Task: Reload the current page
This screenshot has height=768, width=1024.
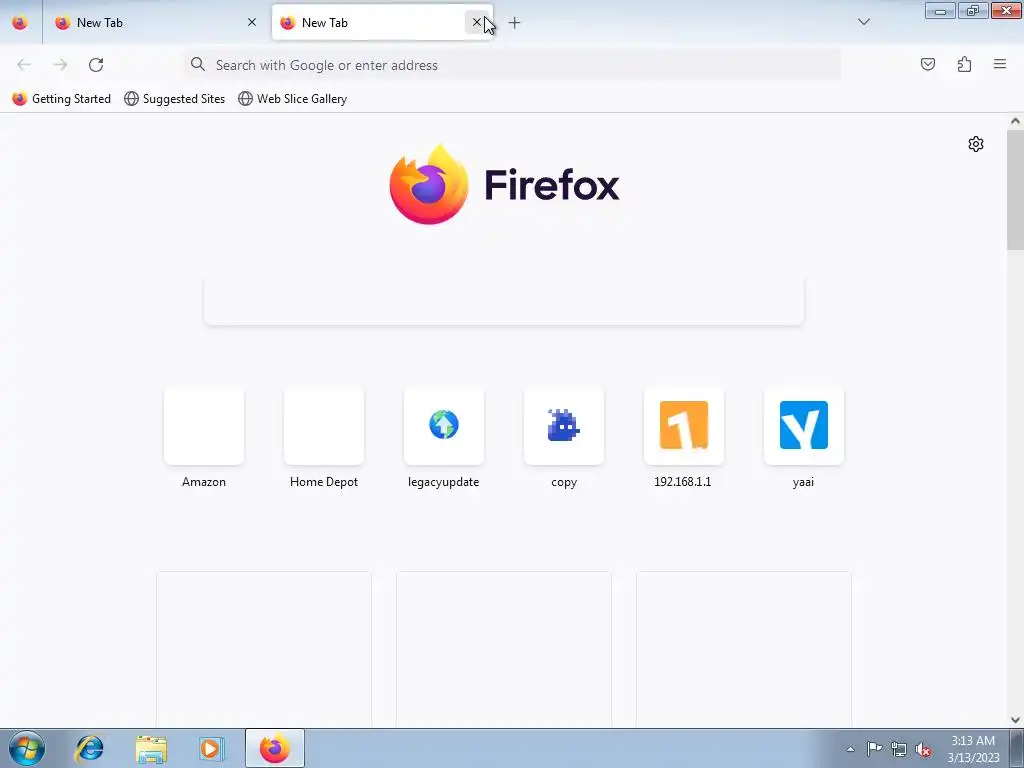Action: [96, 65]
